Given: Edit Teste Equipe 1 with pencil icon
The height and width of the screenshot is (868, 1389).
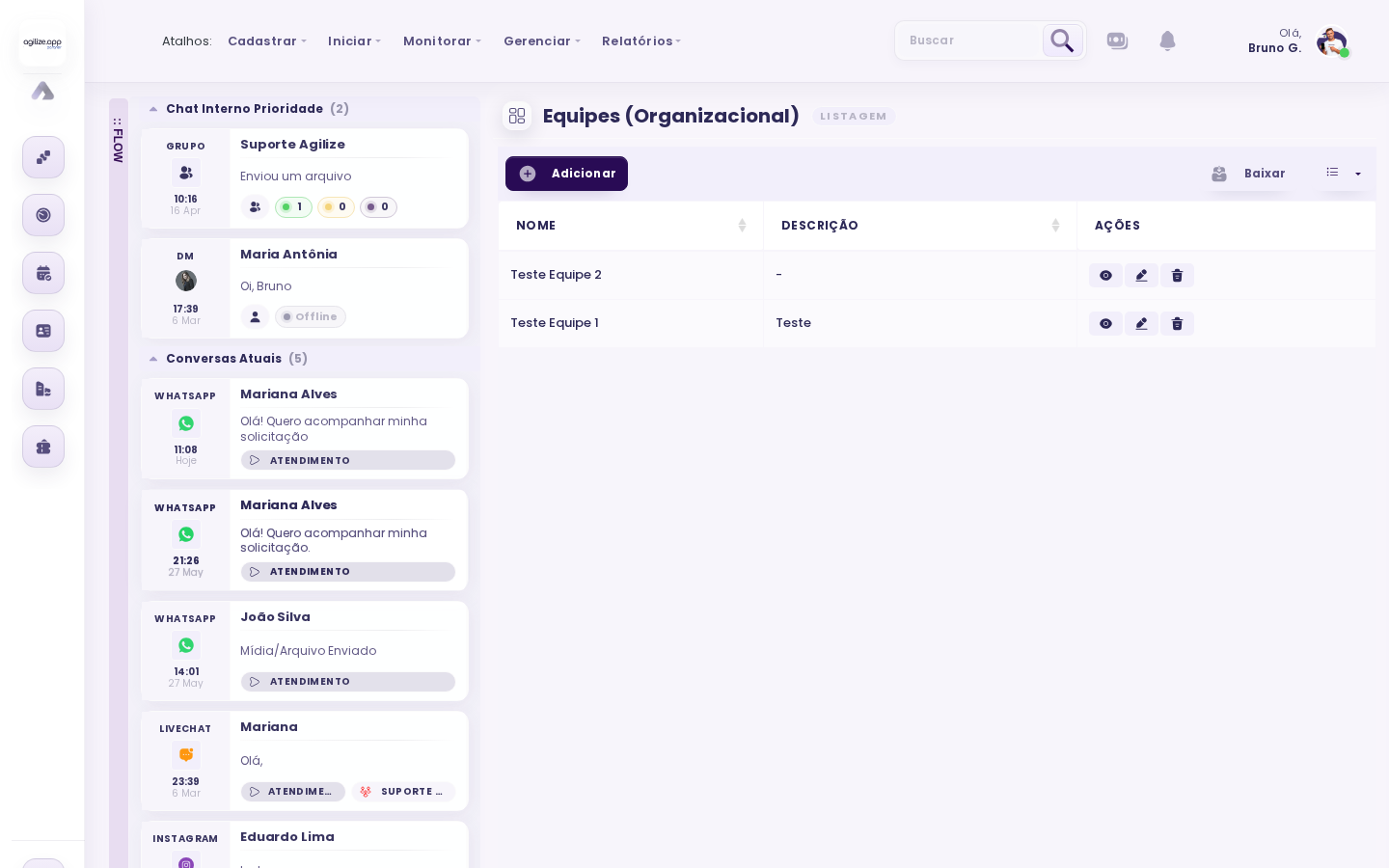Looking at the screenshot, I should 1141,324.
